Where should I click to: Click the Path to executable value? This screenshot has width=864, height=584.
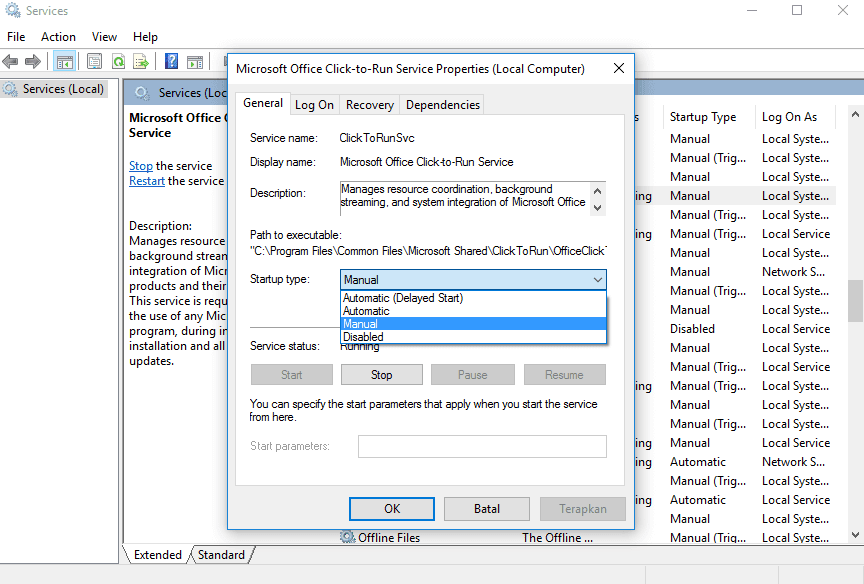[x=428, y=251]
